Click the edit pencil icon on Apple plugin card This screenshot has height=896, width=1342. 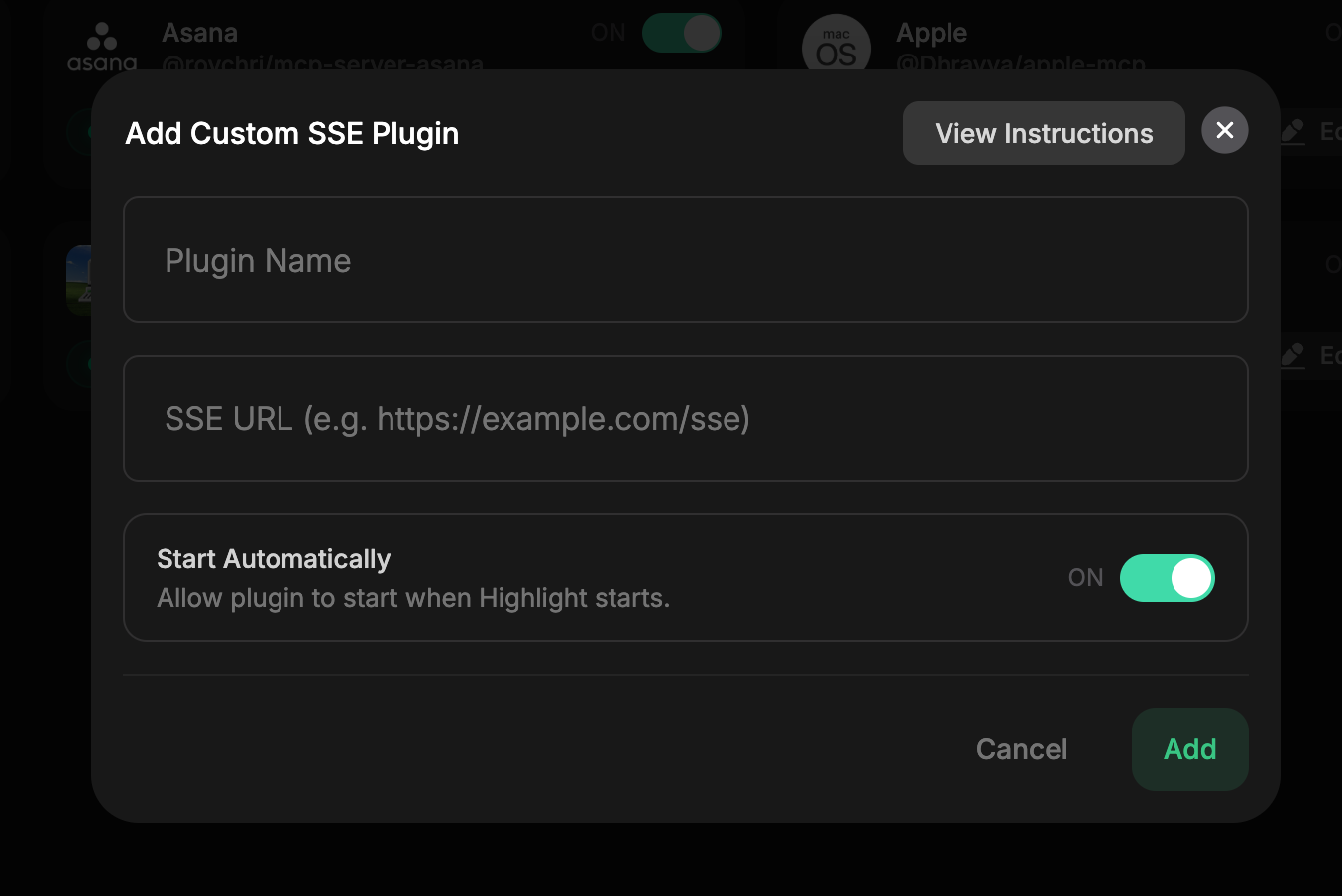(1292, 131)
